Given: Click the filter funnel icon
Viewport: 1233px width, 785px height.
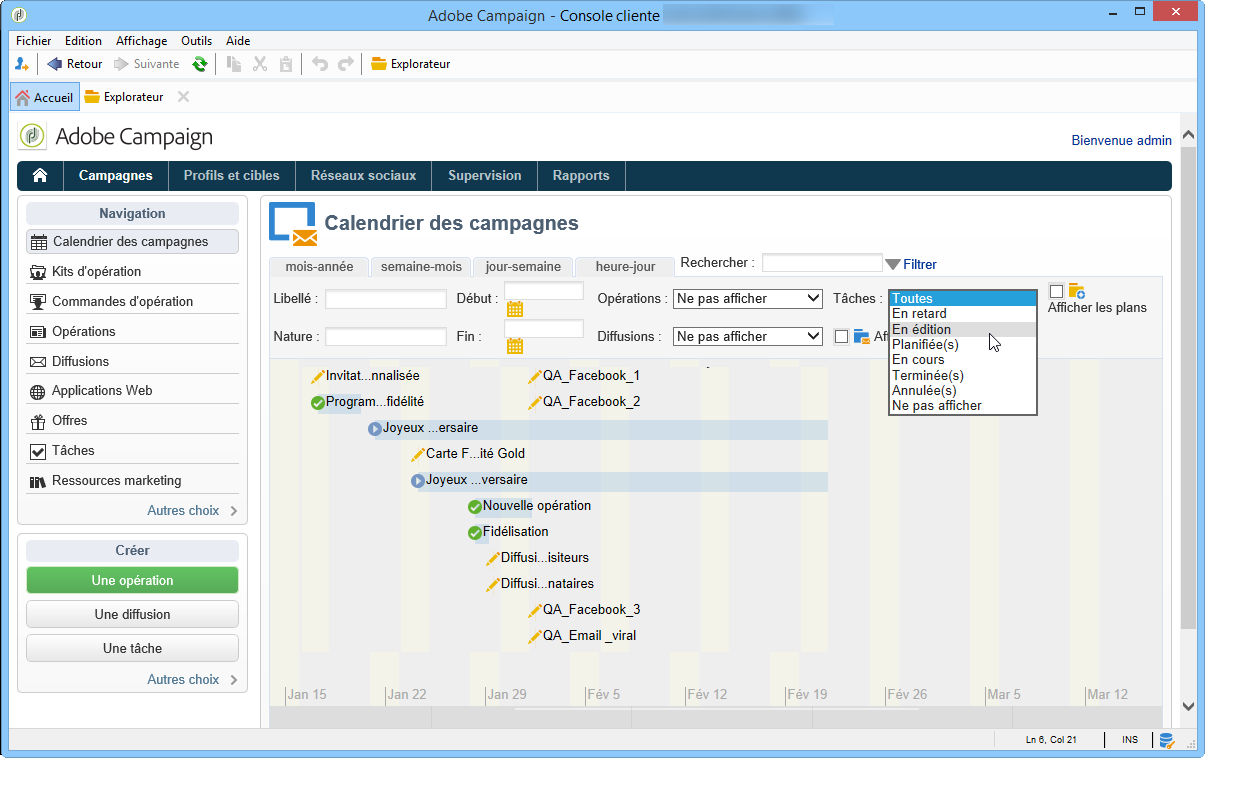Looking at the screenshot, I should coord(893,264).
